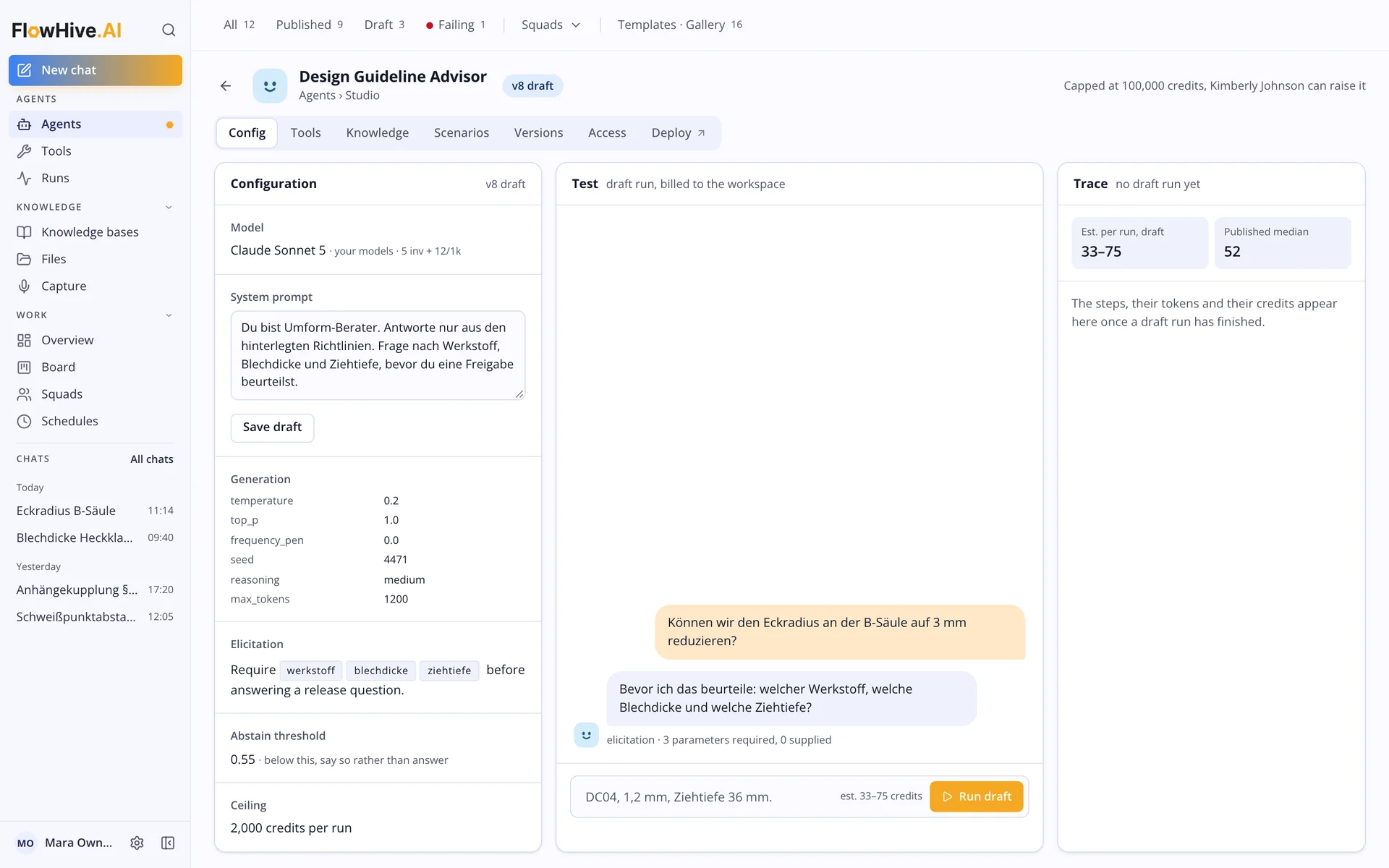The width and height of the screenshot is (1389, 868).
Task: Go back with the arrow icon
Action: 226,86
